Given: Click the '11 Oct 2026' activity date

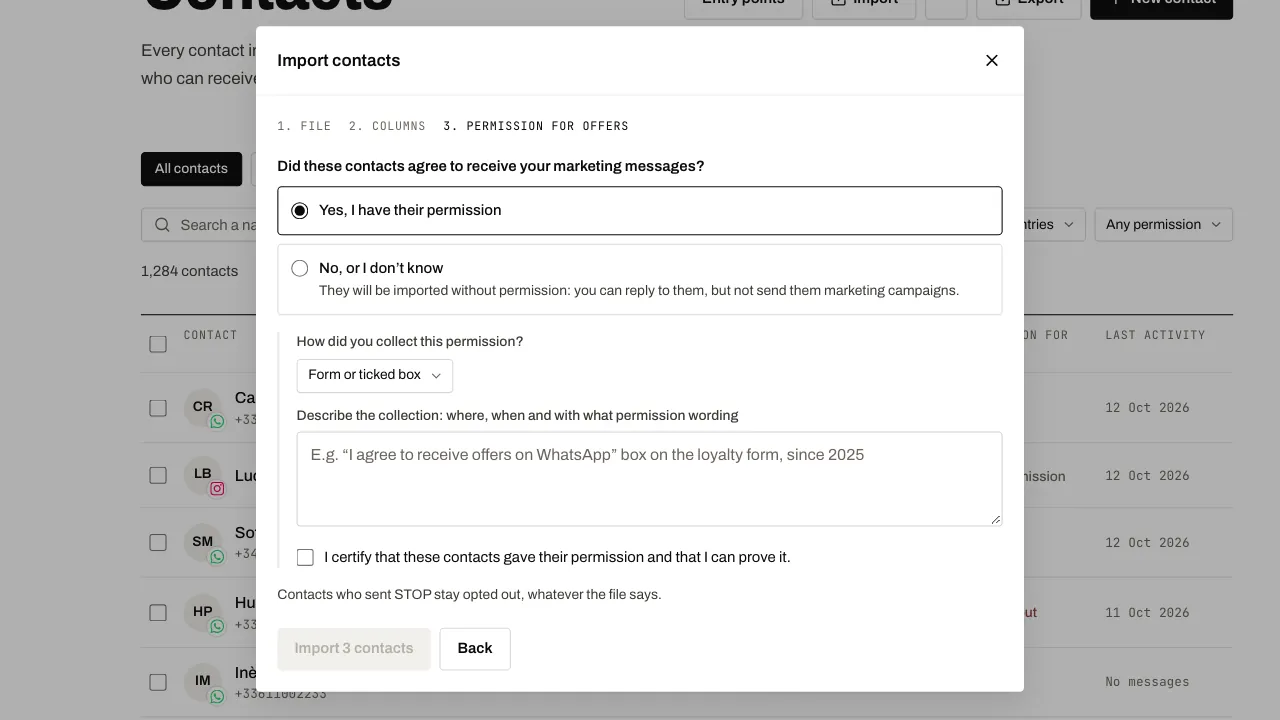Looking at the screenshot, I should point(1147,613).
